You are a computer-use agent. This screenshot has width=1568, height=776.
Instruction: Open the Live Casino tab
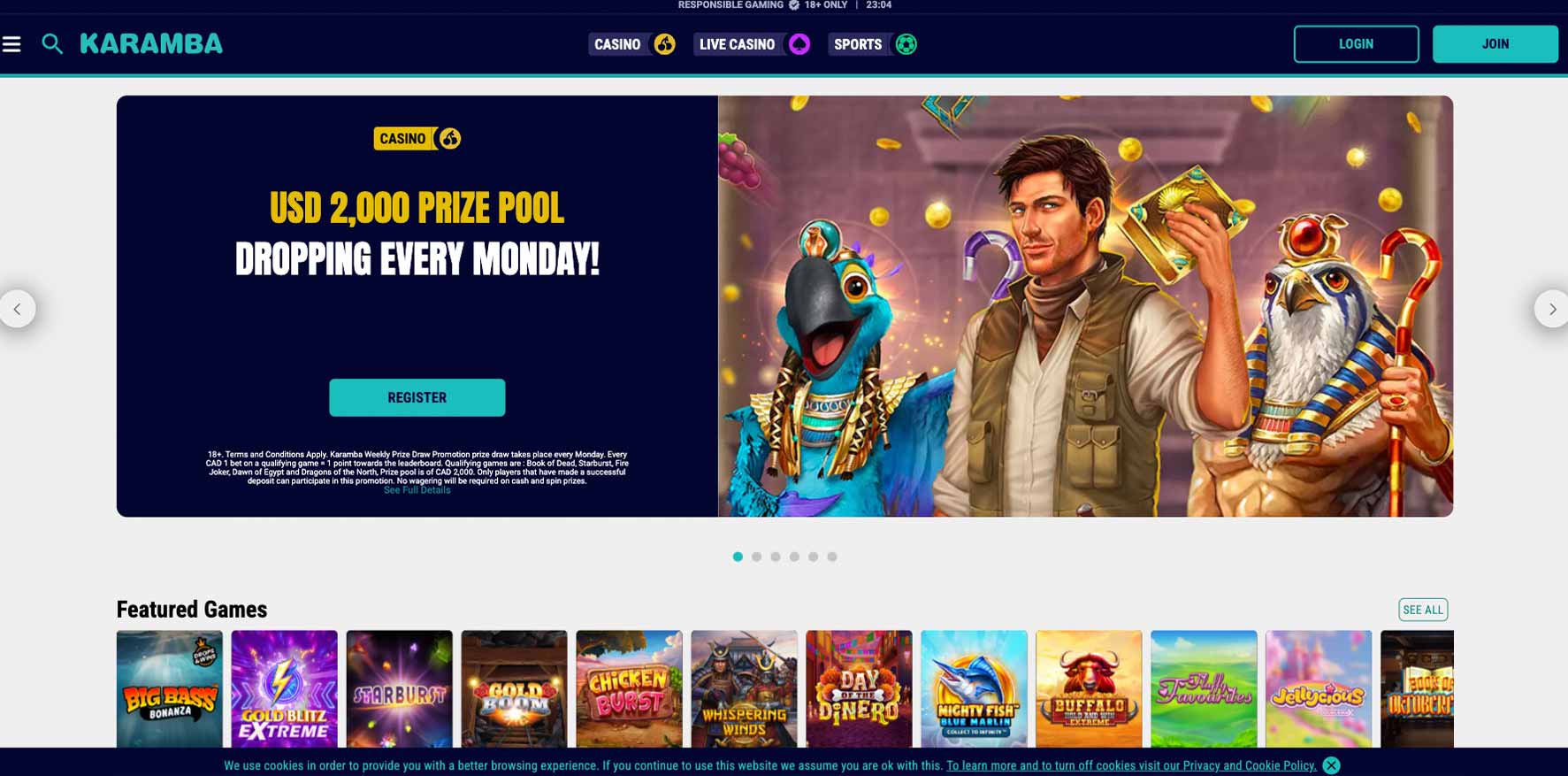coord(737,44)
